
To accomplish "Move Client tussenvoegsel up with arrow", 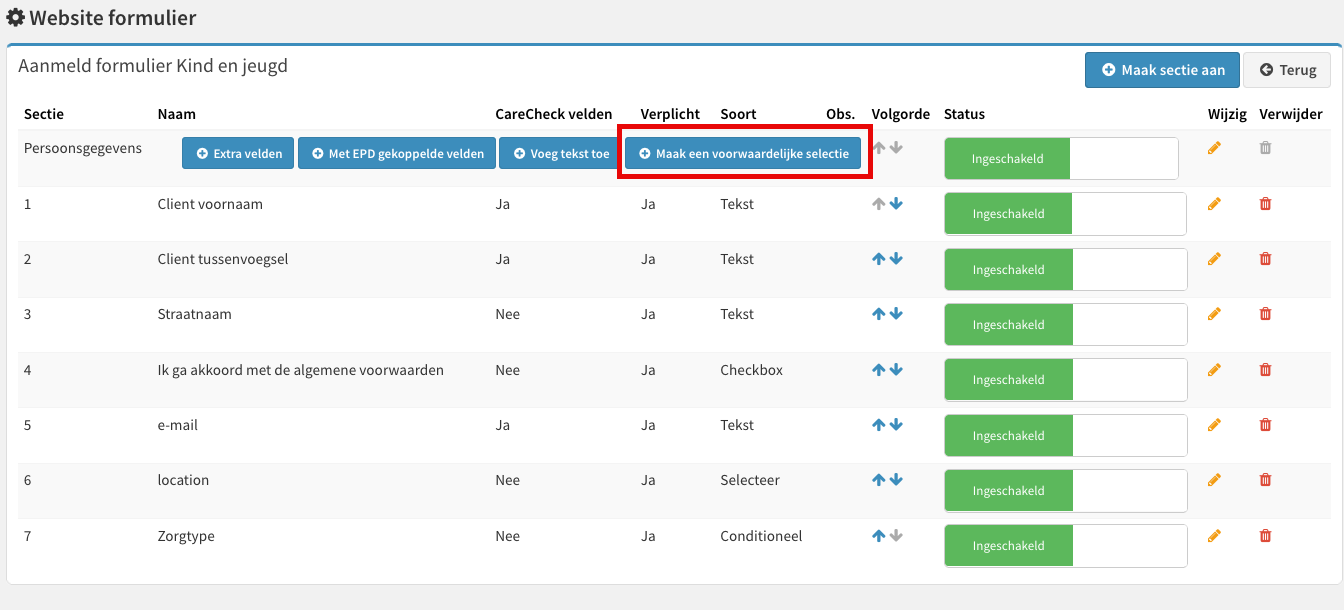I will tap(878, 259).
